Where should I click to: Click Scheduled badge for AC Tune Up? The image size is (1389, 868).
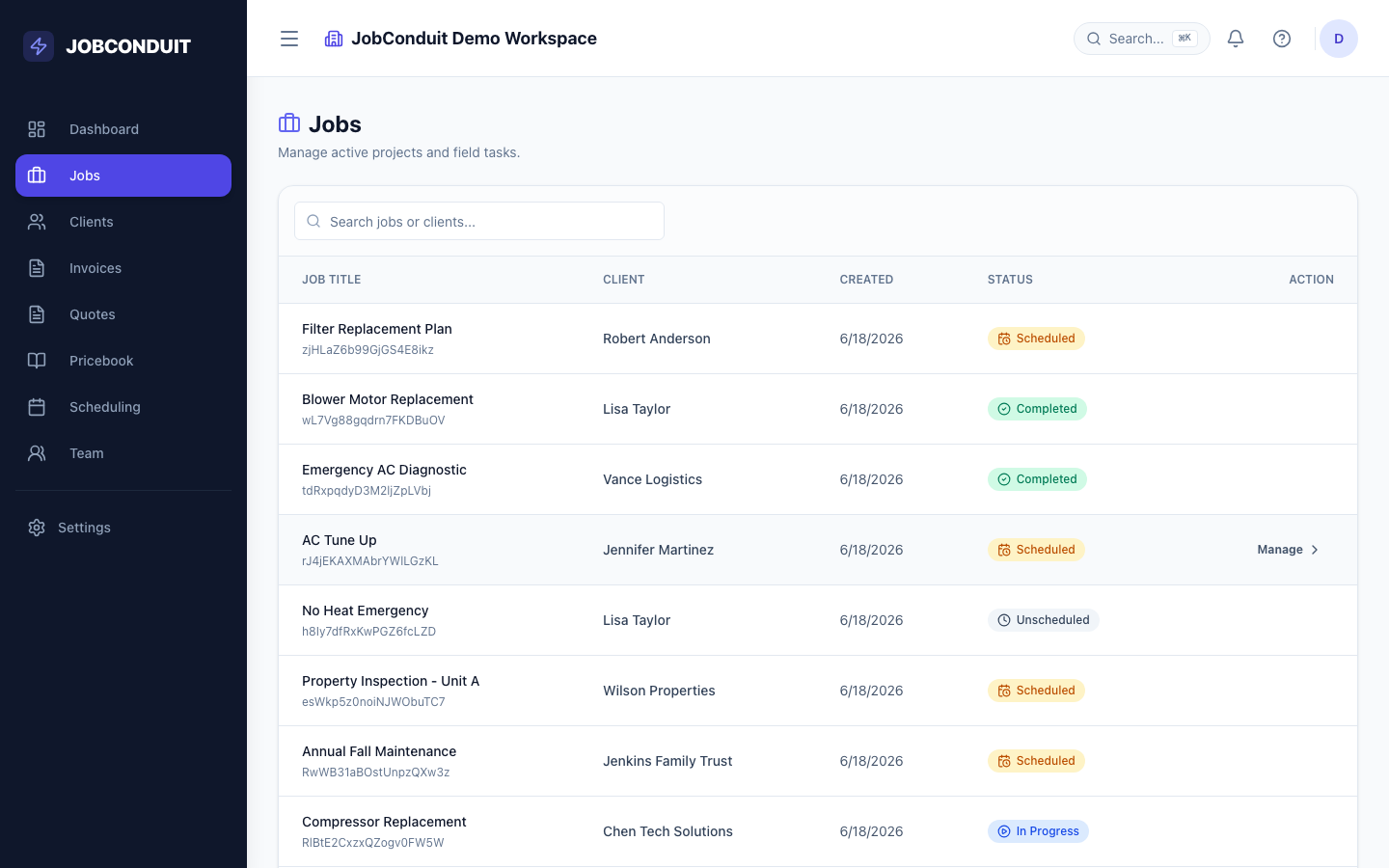coord(1036,550)
